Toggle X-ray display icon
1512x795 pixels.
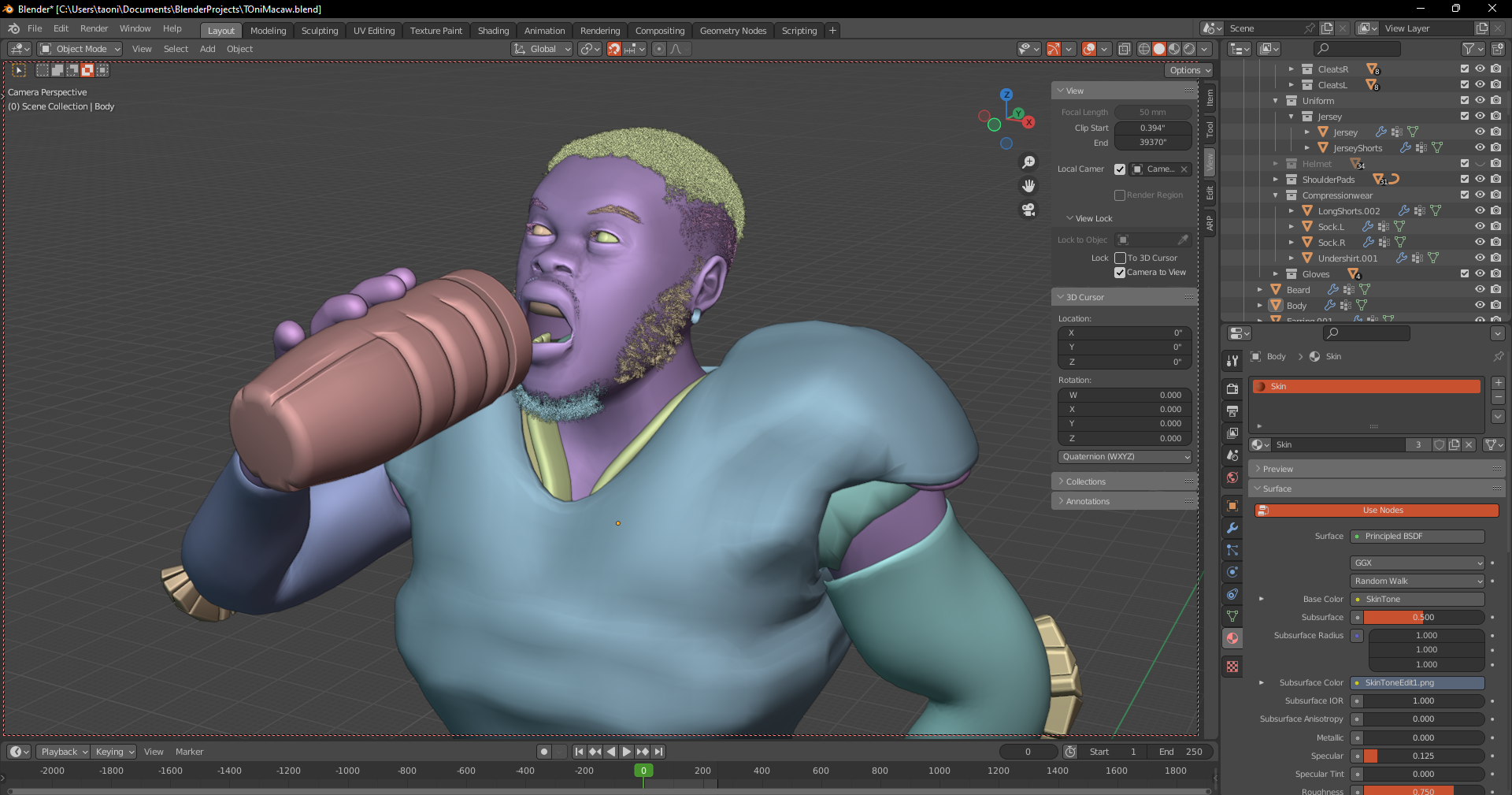1125,49
